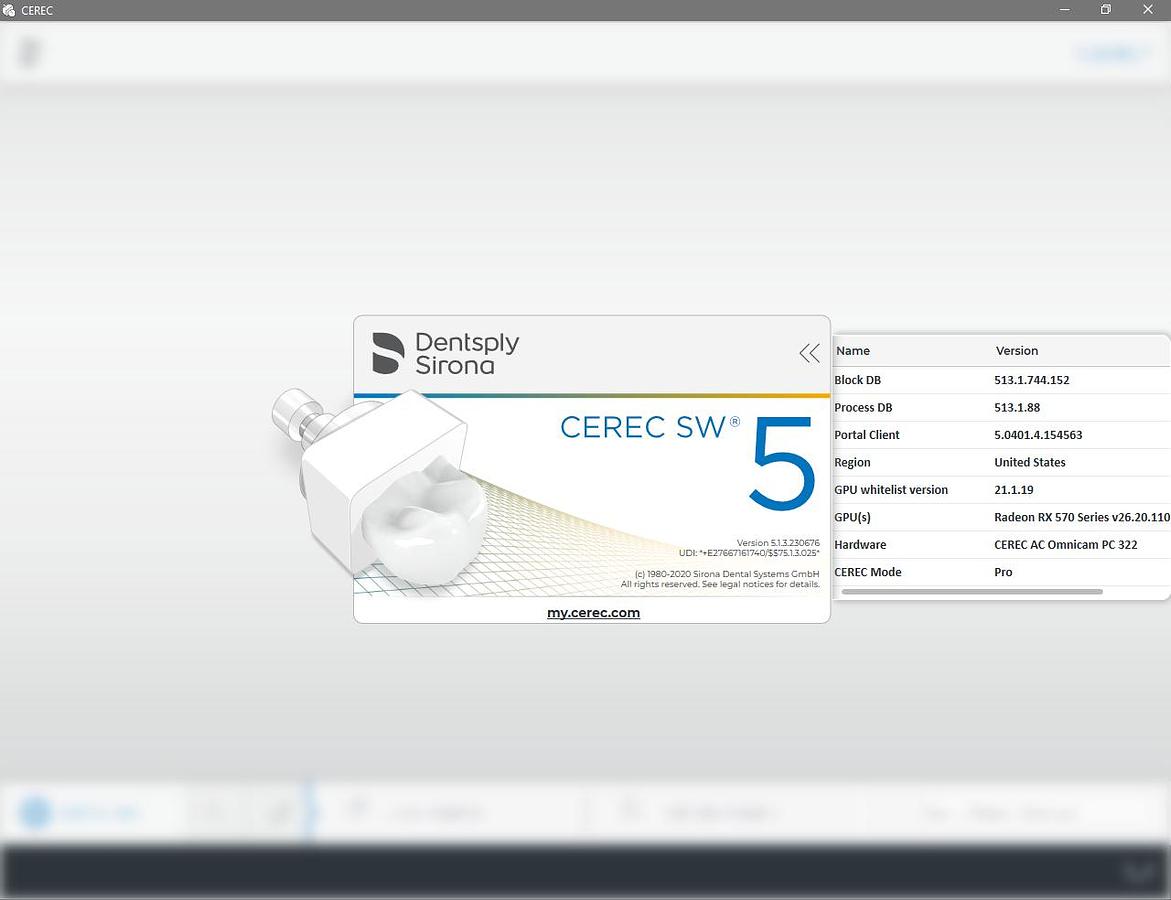
Task: Select the Process DB version 513.1.88
Action: coord(1016,407)
